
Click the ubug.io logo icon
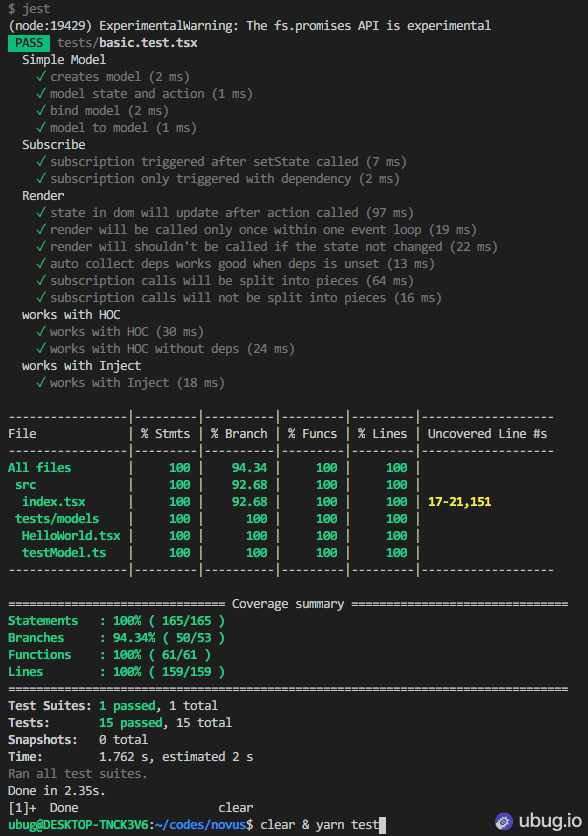click(x=503, y=821)
